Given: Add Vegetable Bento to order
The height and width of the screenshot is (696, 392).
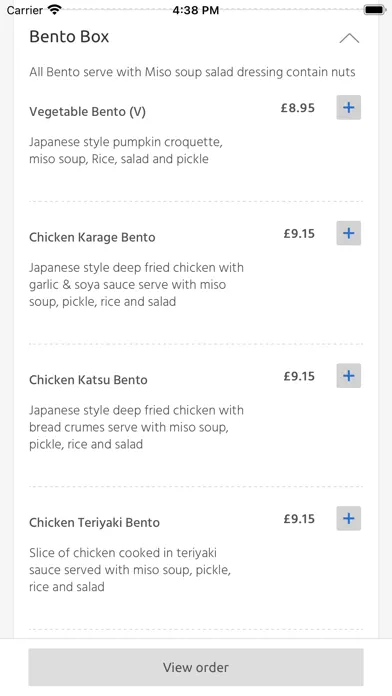Looking at the screenshot, I should tap(348, 107).
